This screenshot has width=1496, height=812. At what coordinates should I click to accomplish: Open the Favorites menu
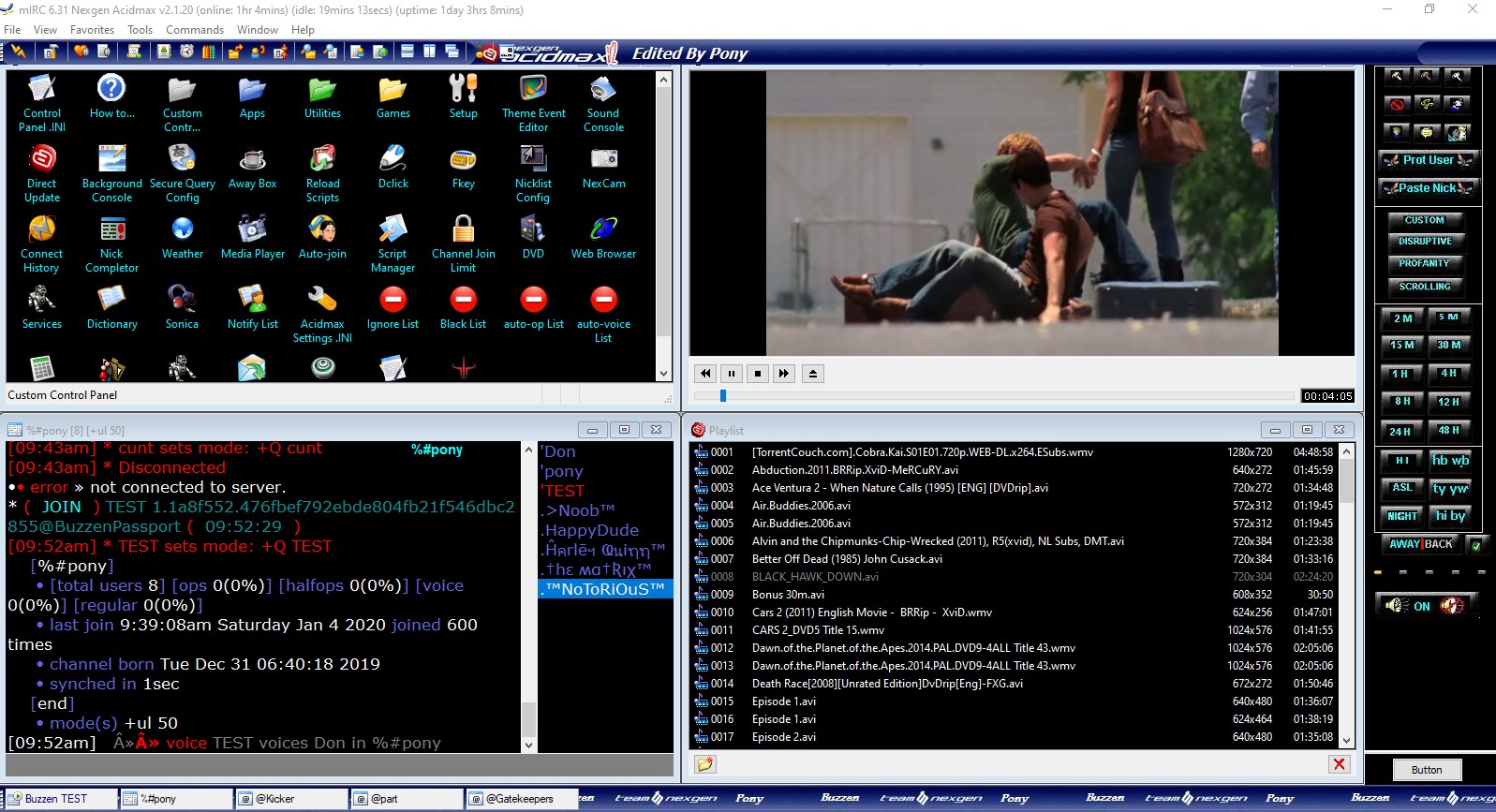point(92,30)
